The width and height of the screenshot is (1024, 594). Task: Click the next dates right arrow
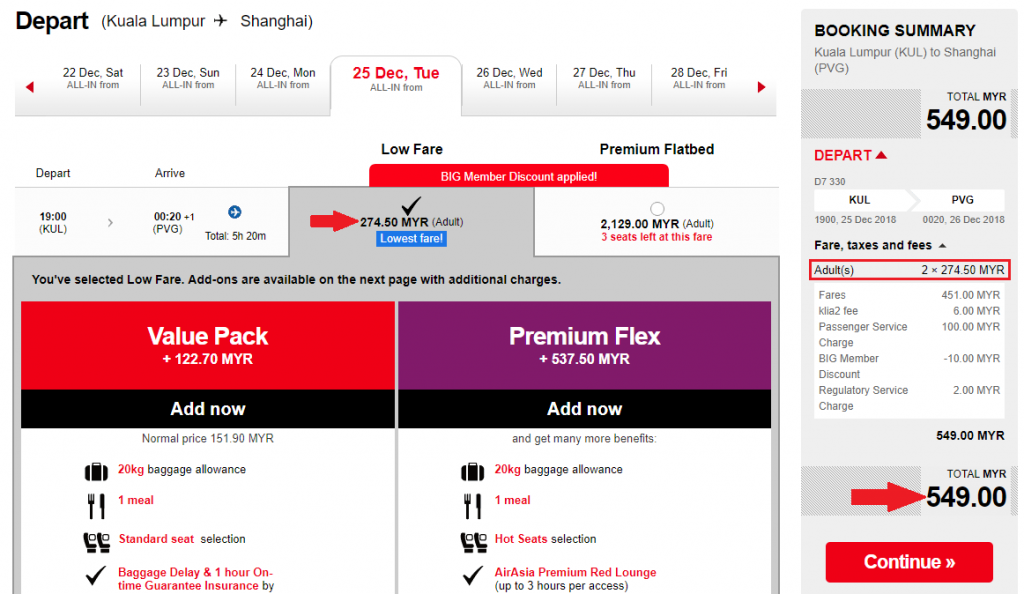point(761,88)
